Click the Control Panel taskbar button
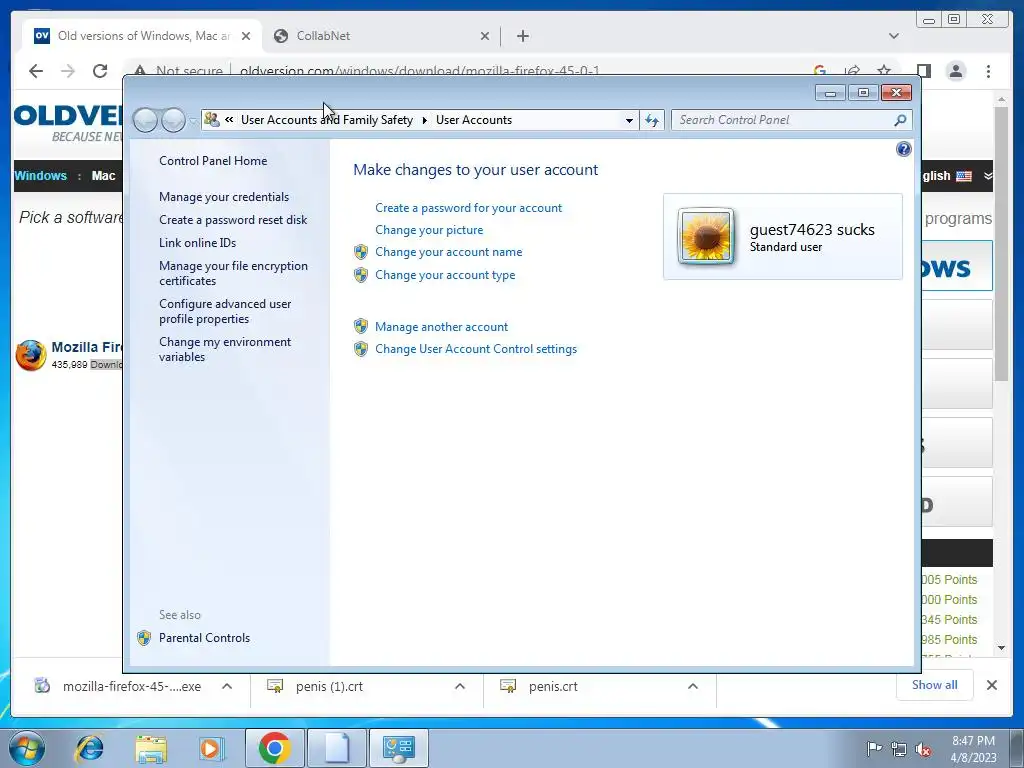The height and width of the screenshot is (768, 1024). point(398,748)
